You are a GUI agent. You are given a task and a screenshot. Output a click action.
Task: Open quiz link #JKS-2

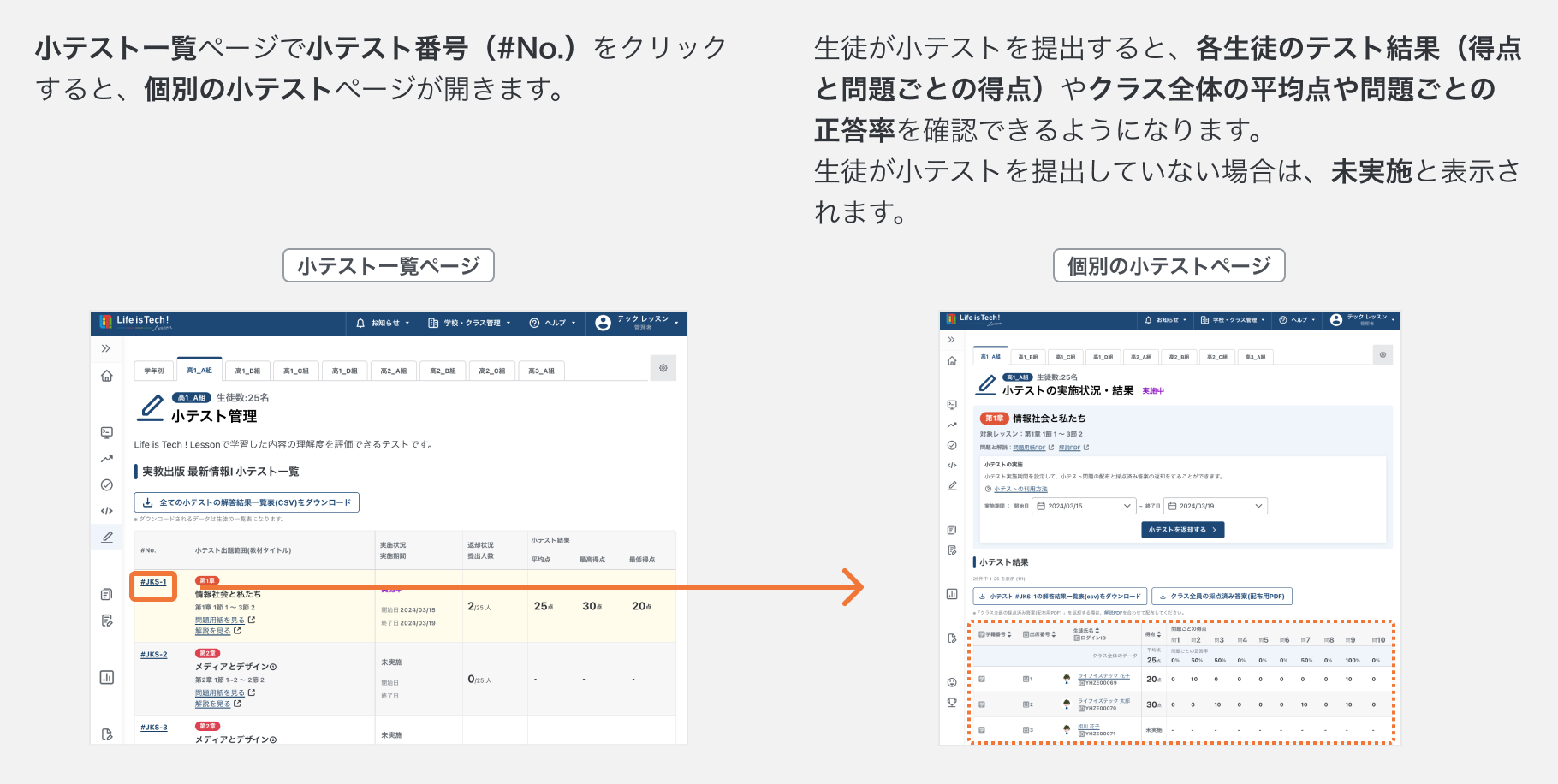[153, 655]
